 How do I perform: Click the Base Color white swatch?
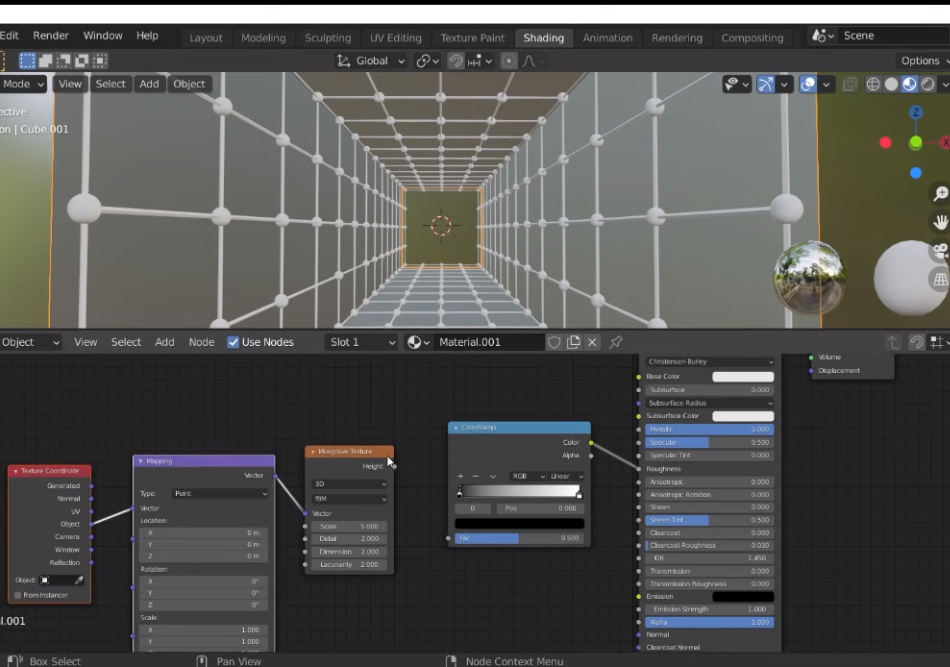[x=743, y=377]
